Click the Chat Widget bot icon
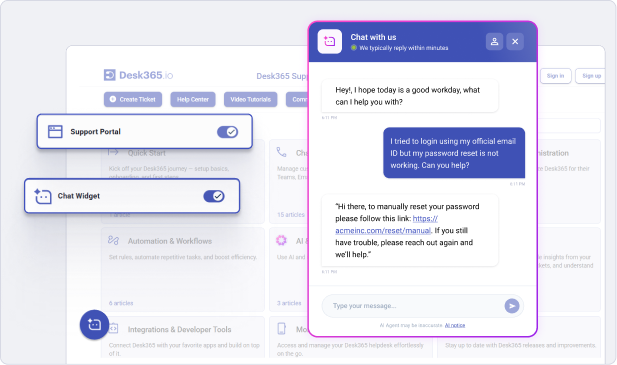617x365 pixels. [x=42, y=196]
